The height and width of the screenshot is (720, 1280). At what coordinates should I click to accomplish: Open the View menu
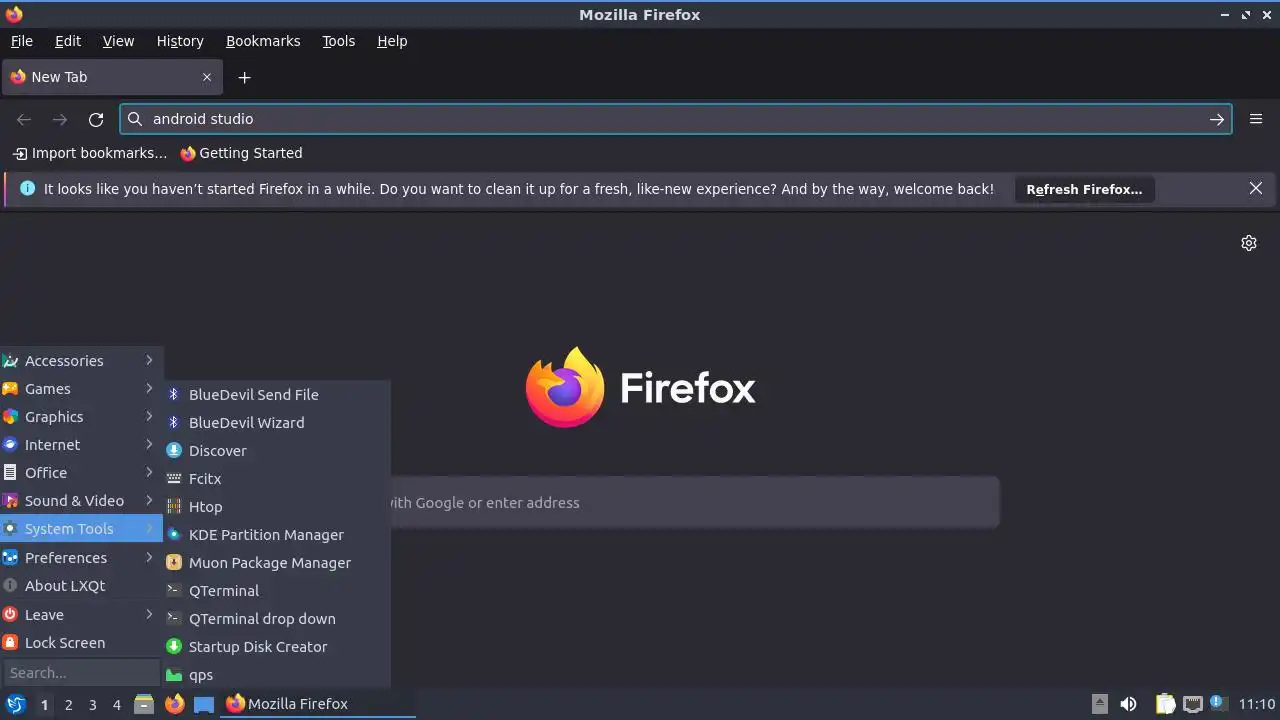[118, 41]
